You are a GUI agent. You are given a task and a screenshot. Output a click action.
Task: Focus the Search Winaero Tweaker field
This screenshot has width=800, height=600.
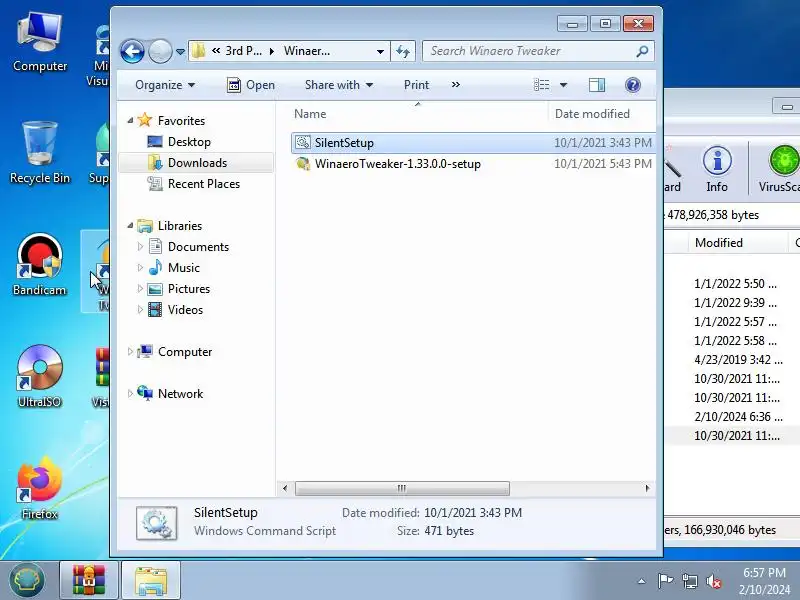[x=538, y=51]
